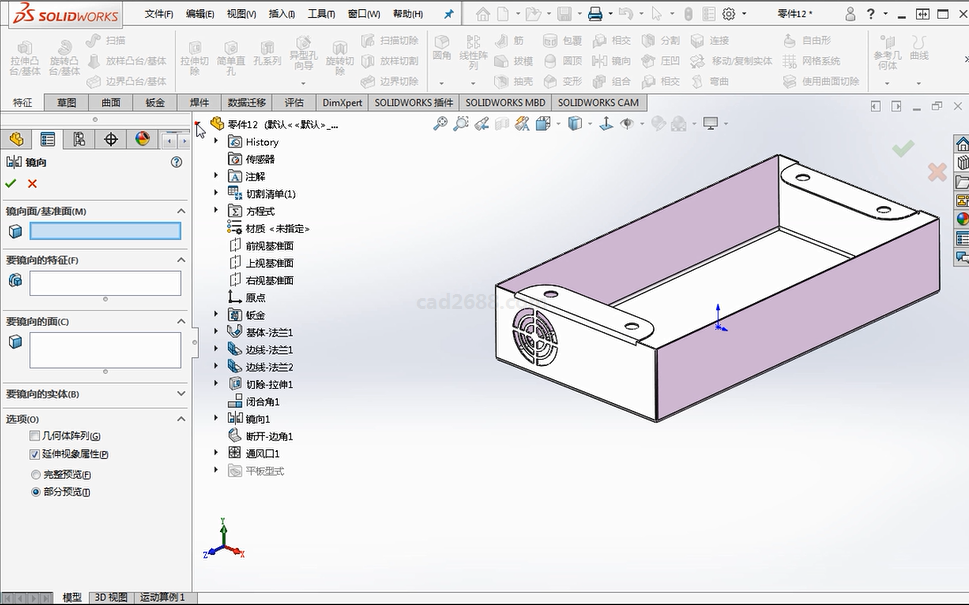This screenshot has height=605, width=969.
Task: Enable the 几何体阵列 checkbox
Action: pyautogui.click(x=35, y=436)
